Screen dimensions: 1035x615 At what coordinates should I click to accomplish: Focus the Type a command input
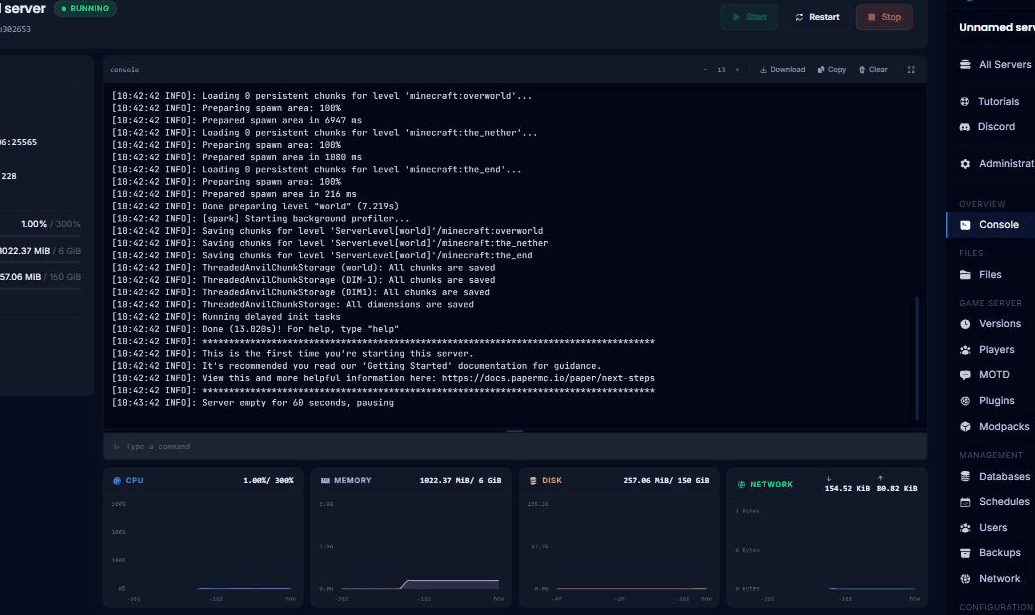tap(515, 447)
